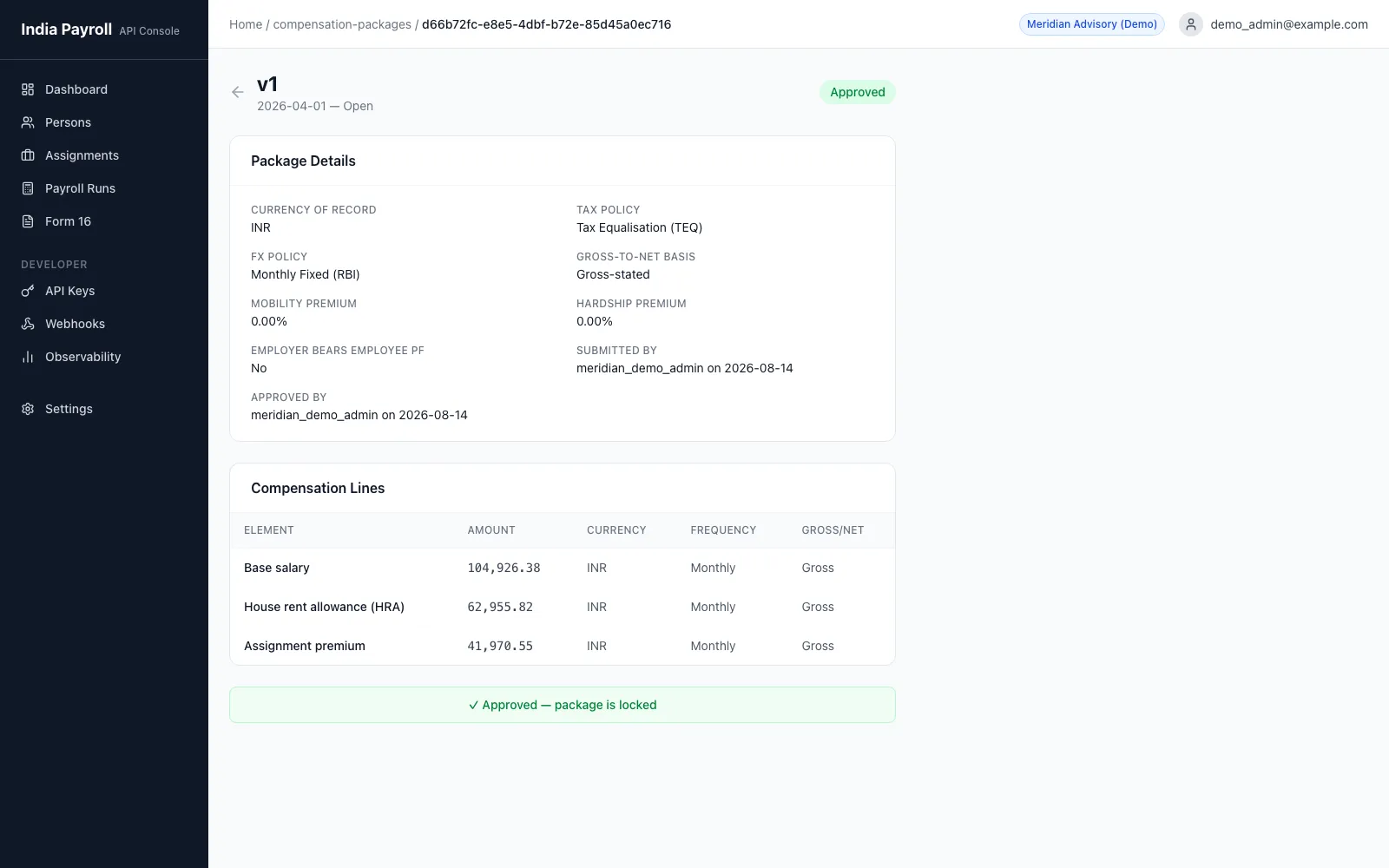The image size is (1389, 868).
Task: Click the Persons people icon
Action: (x=28, y=122)
